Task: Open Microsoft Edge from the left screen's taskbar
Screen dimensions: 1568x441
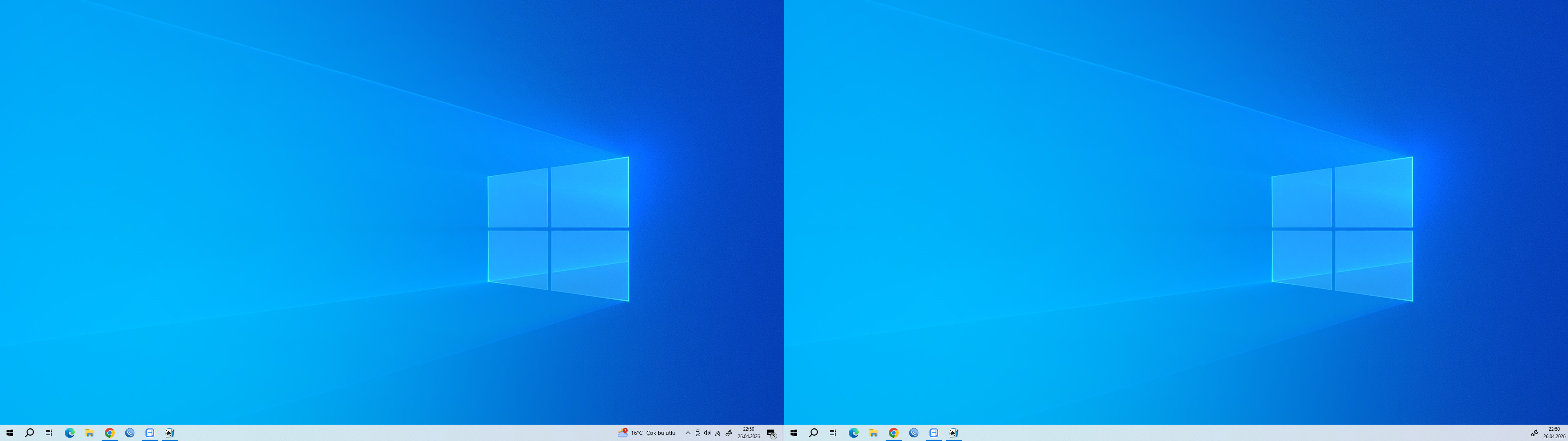Action: tap(69, 433)
